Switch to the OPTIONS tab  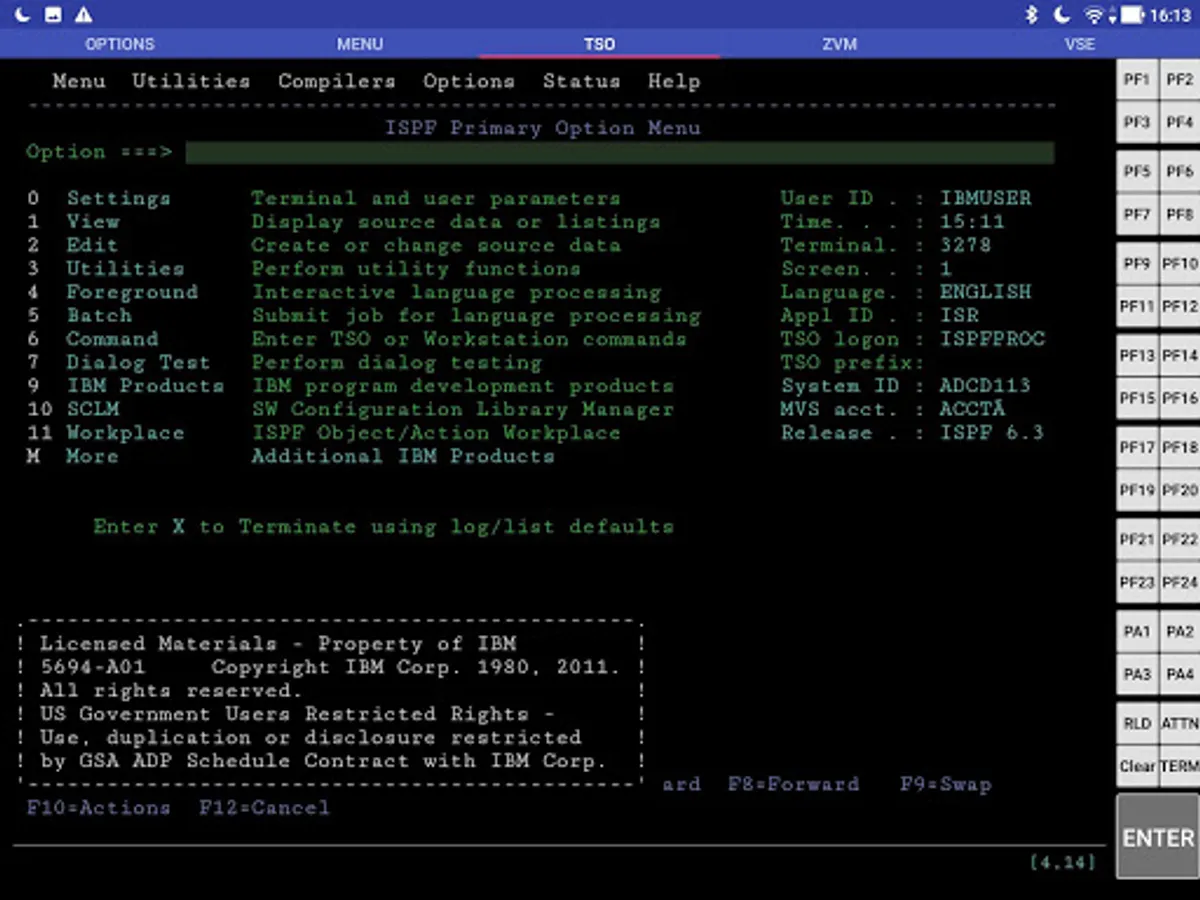[120, 44]
